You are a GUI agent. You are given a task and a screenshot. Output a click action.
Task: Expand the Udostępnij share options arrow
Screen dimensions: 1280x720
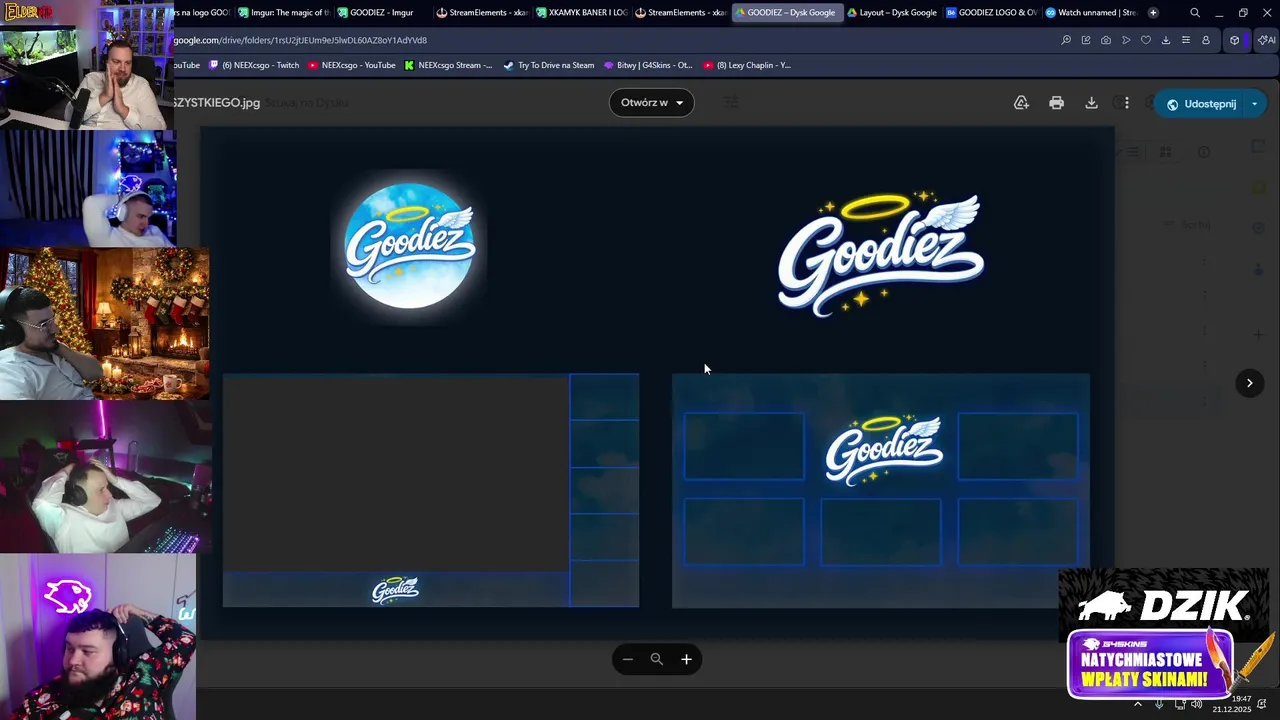pyautogui.click(x=1255, y=104)
